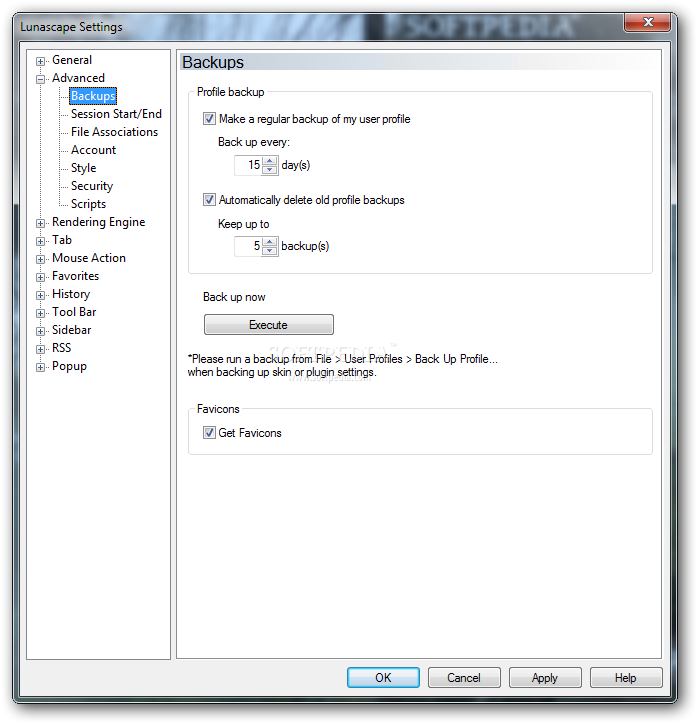This screenshot has height=724, width=698.
Task: Focus the days interval field showing 15
Action: click(x=248, y=165)
